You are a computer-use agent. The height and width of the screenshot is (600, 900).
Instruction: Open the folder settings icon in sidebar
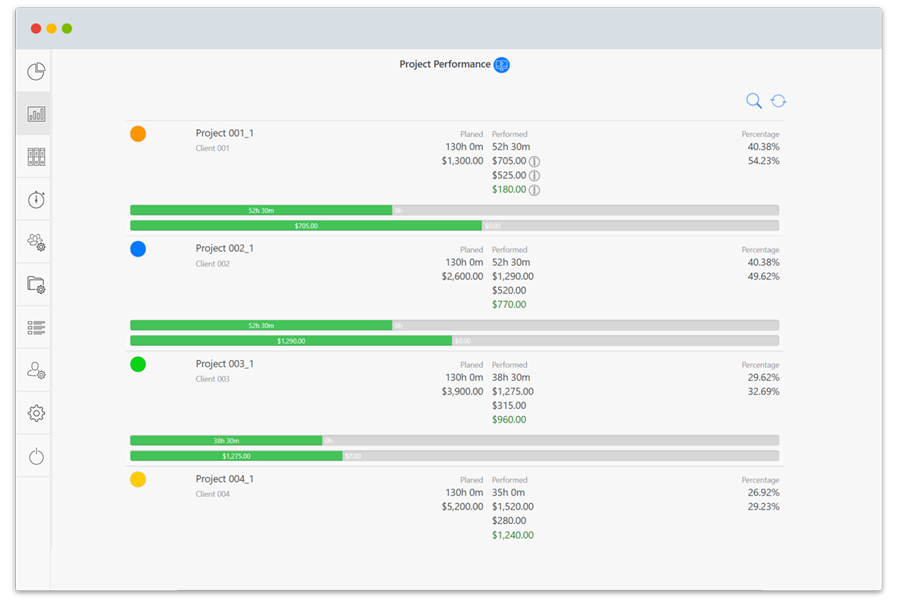coord(36,285)
